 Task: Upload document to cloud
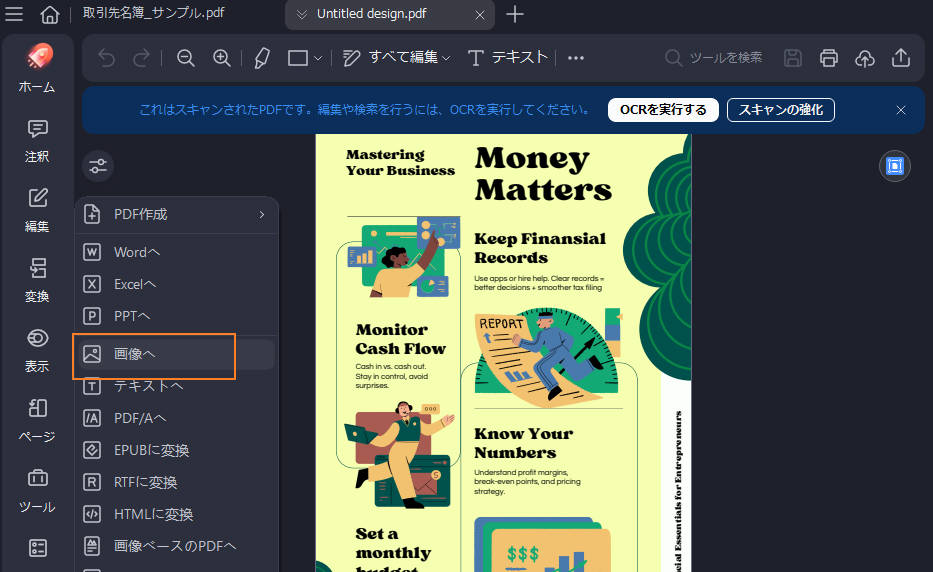coord(865,58)
